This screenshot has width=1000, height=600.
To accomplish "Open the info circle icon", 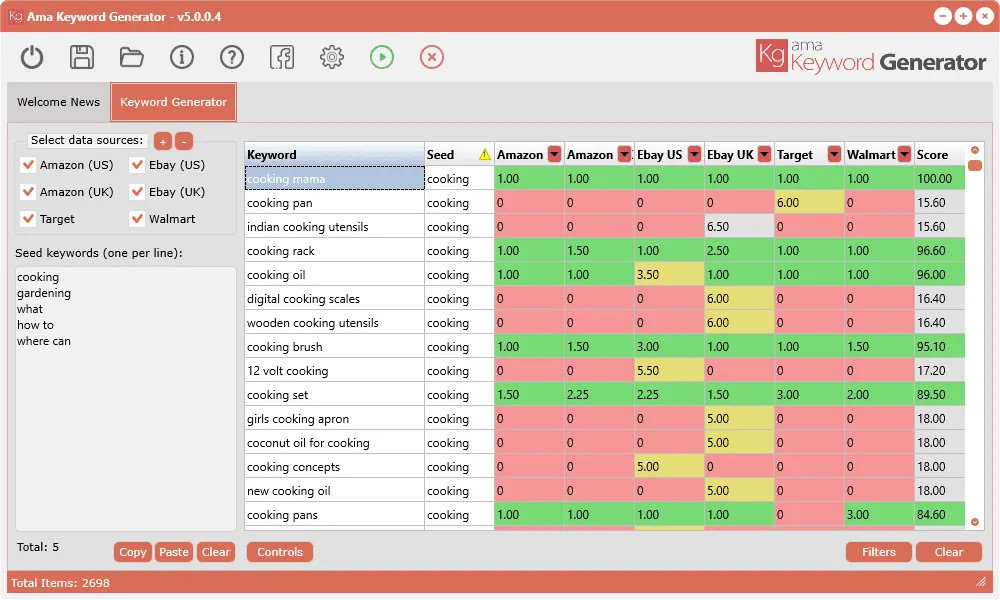I will pyautogui.click(x=182, y=57).
